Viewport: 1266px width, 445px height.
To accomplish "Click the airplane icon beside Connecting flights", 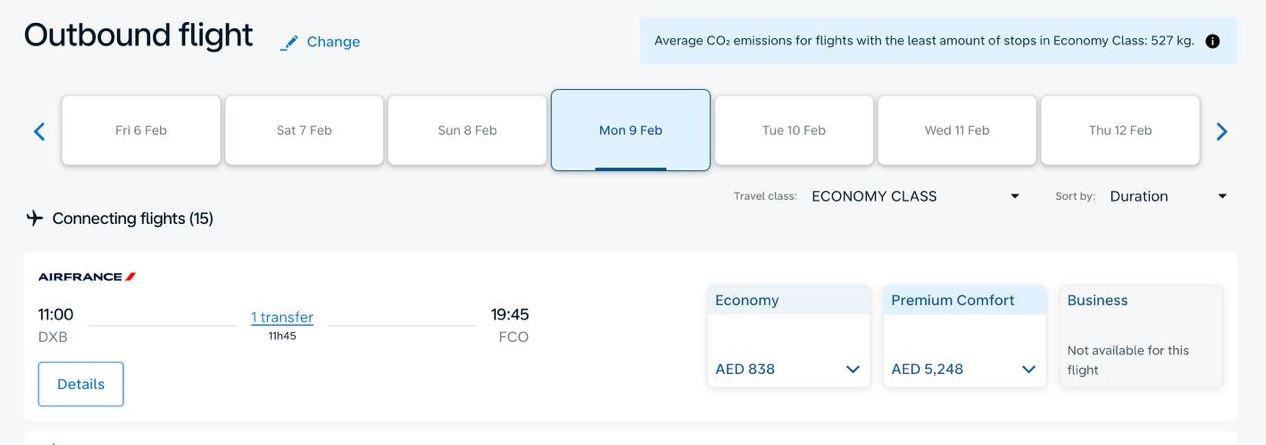I will (x=35, y=218).
